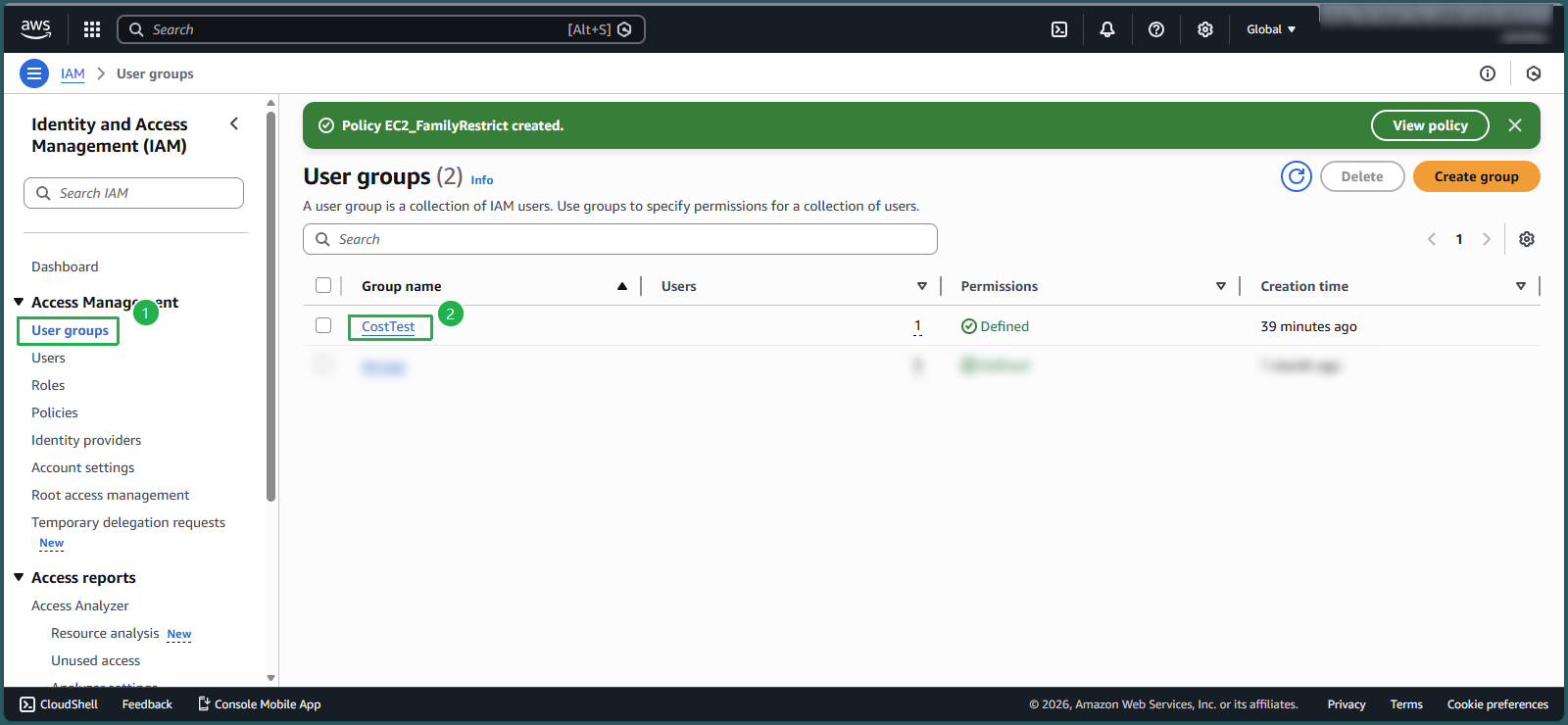
Task: Launch CloudShell from the top bar icon
Action: pyautogui.click(x=1059, y=29)
